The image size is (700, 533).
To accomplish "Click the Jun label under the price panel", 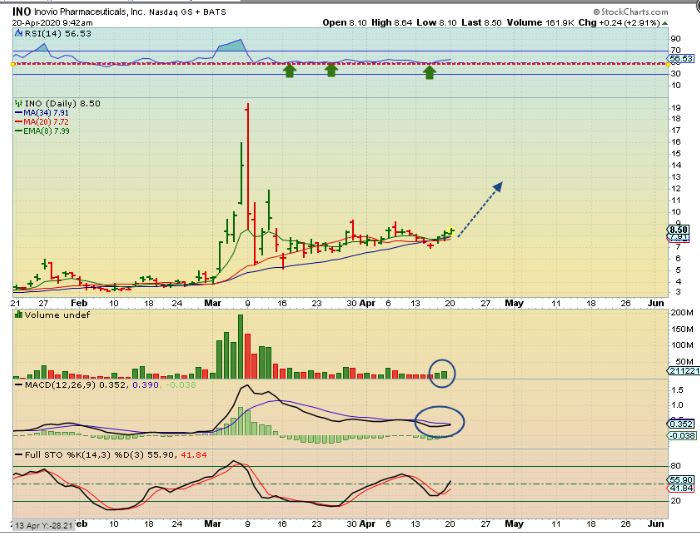I will pos(656,303).
